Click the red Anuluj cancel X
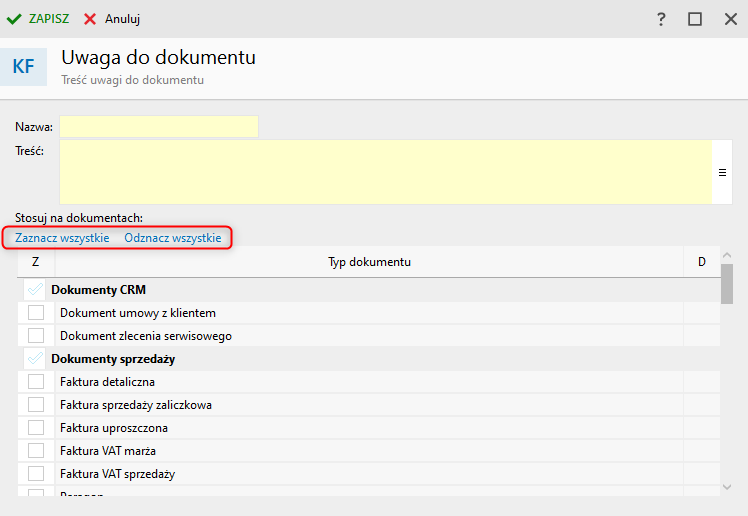This screenshot has height=516, width=748. point(90,19)
